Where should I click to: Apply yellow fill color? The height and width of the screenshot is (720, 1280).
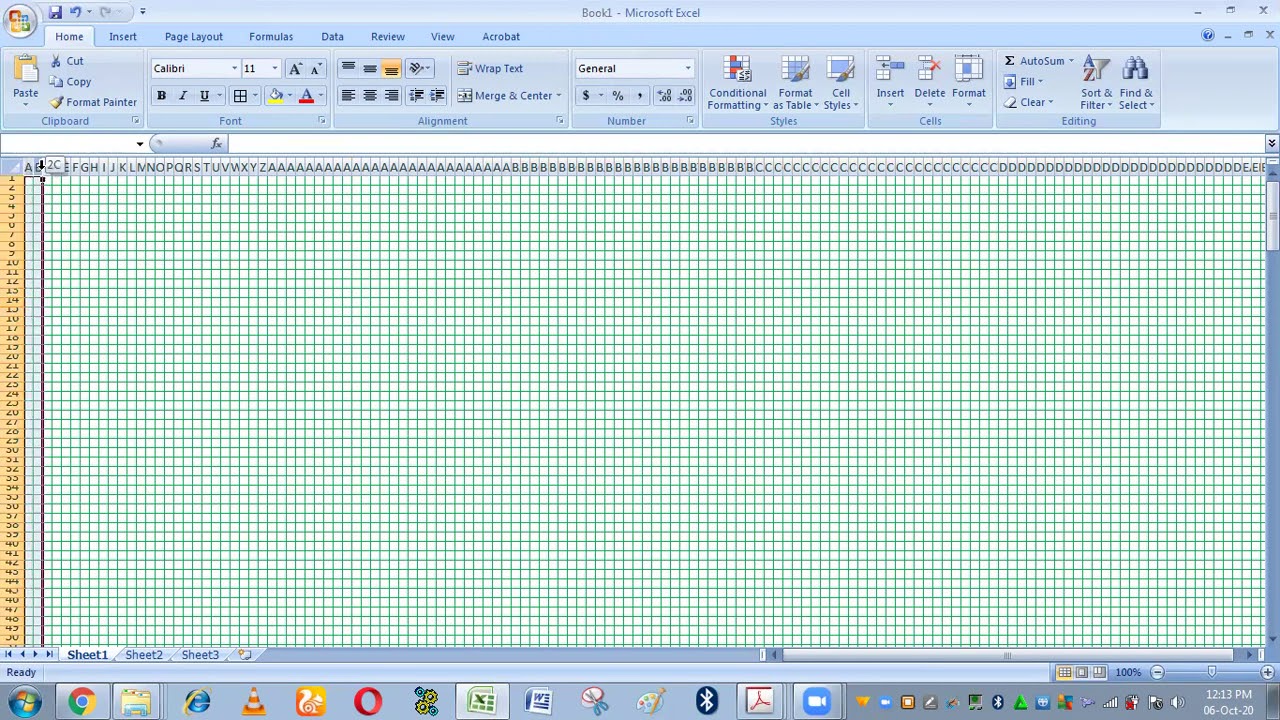(x=275, y=96)
